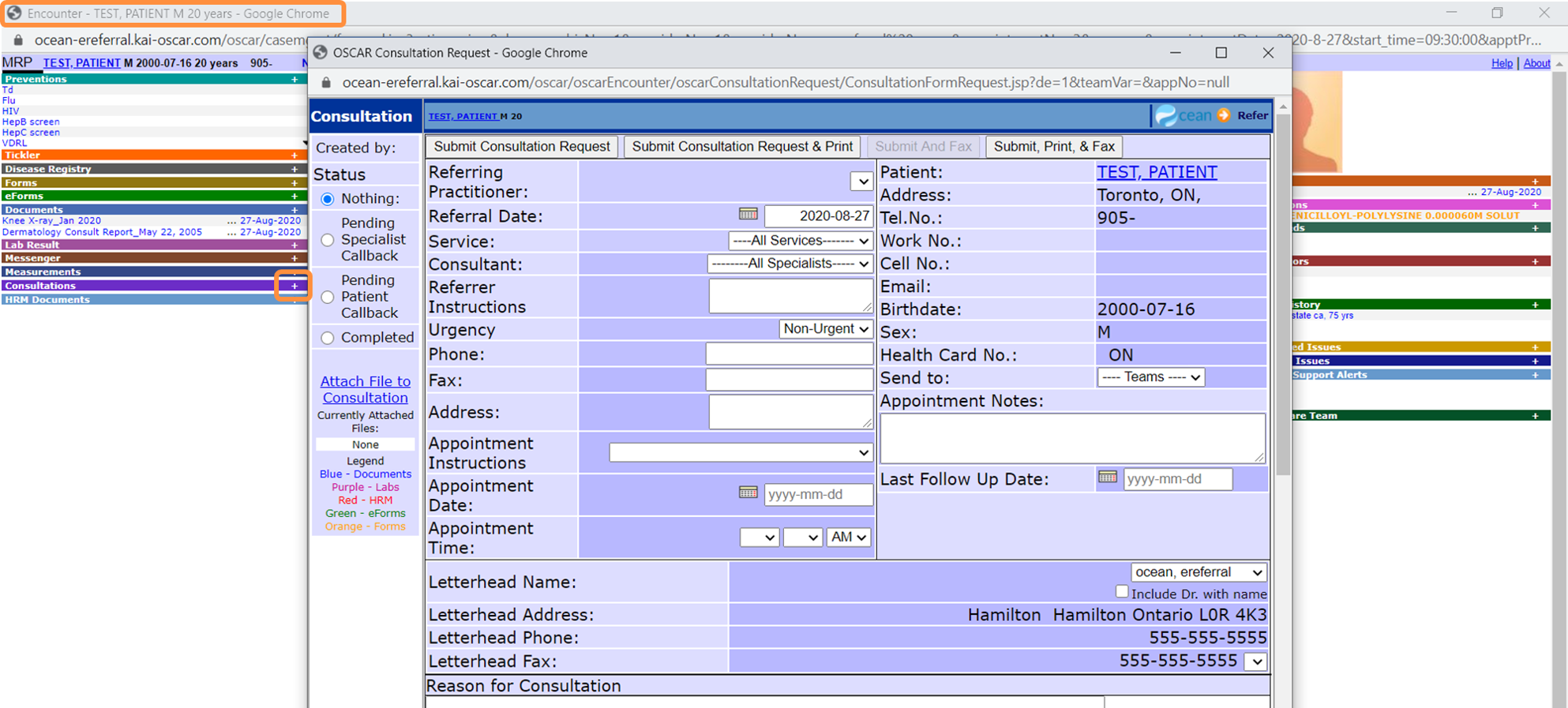Screen dimensions: 1568x708
Task: Click the consultation form vertical scrollbar
Action: click(1283, 294)
